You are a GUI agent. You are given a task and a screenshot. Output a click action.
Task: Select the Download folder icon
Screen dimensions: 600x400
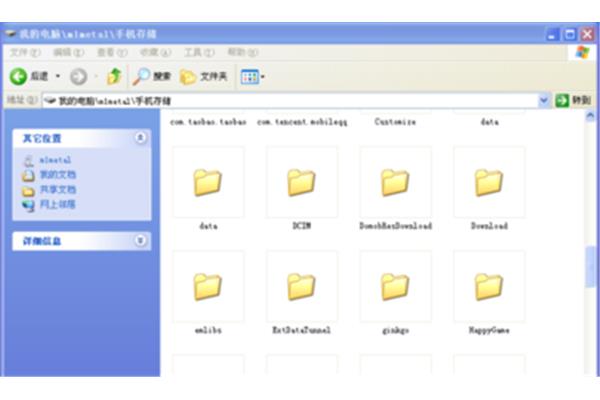click(489, 182)
